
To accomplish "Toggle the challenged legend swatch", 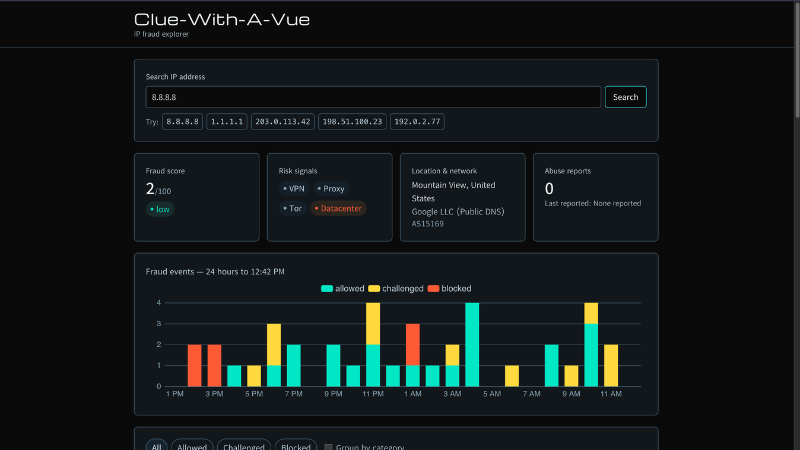I will (x=374, y=289).
